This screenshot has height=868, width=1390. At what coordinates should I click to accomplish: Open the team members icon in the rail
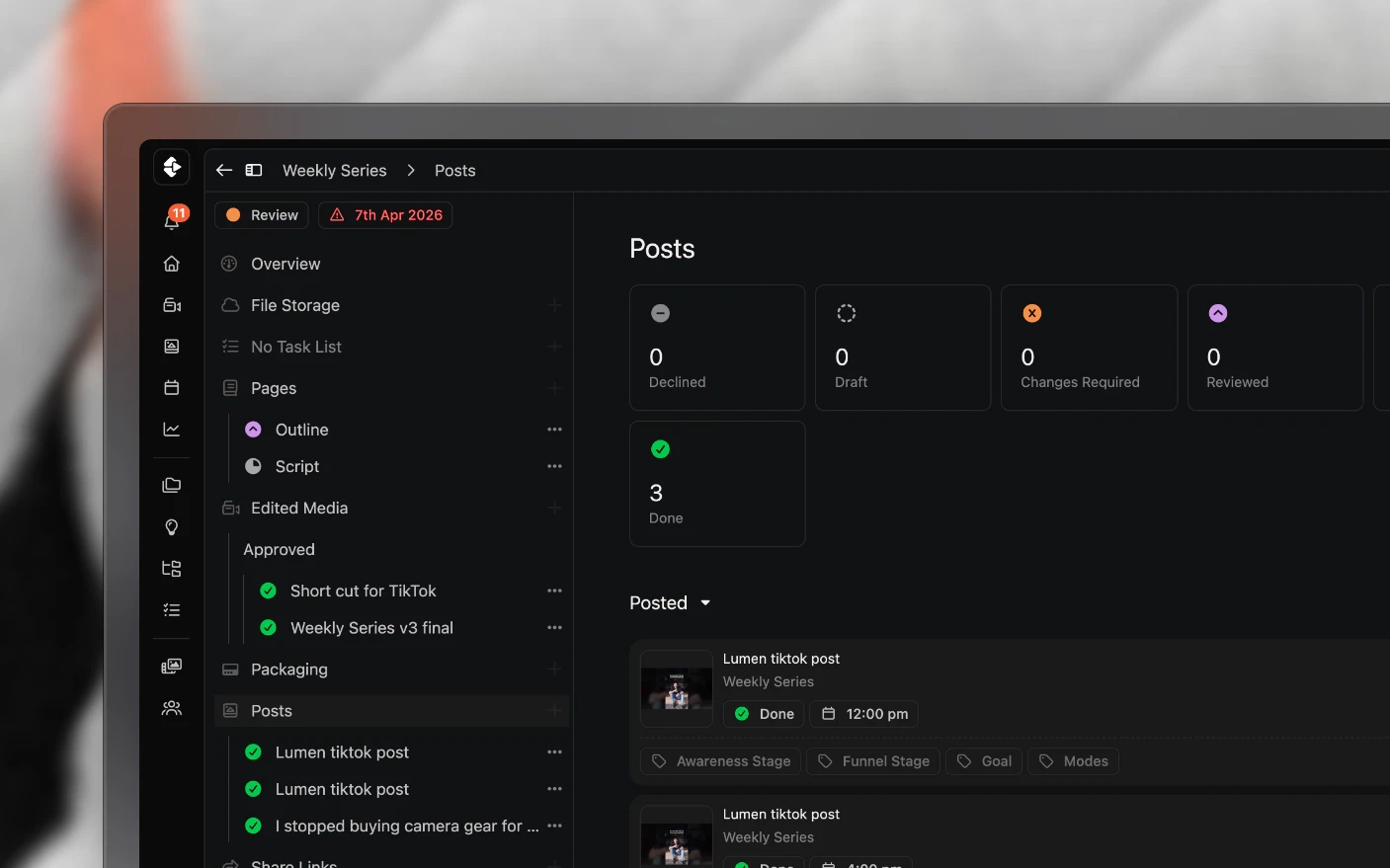click(x=172, y=708)
